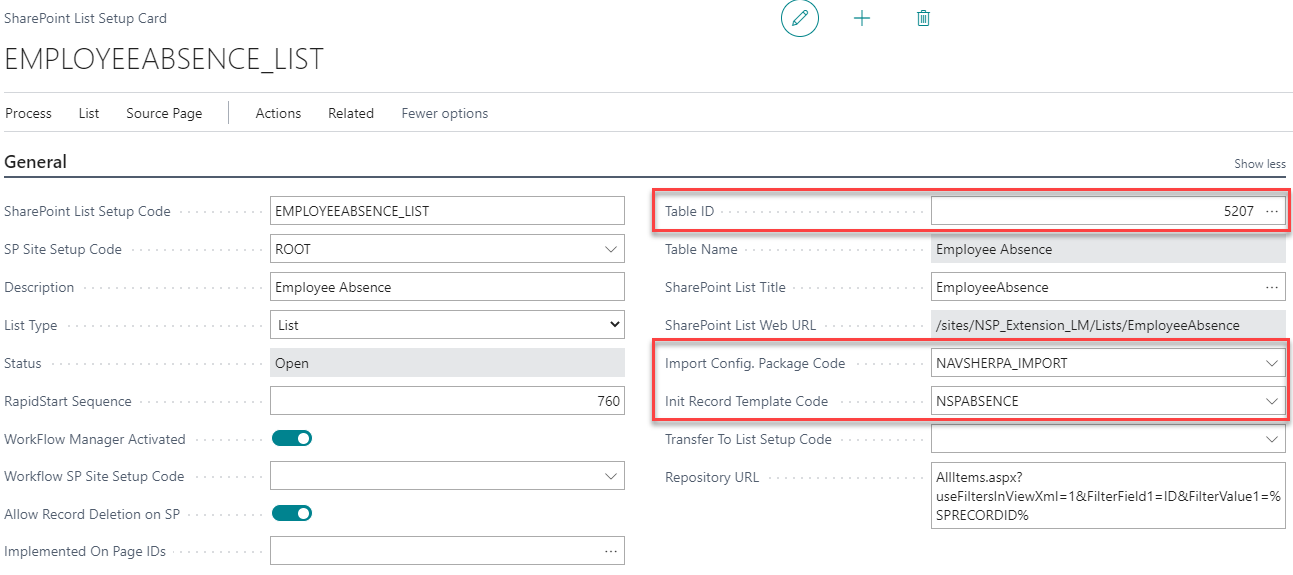The width and height of the screenshot is (1293, 575).
Task: Open the Process menu
Action: tap(28, 113)
